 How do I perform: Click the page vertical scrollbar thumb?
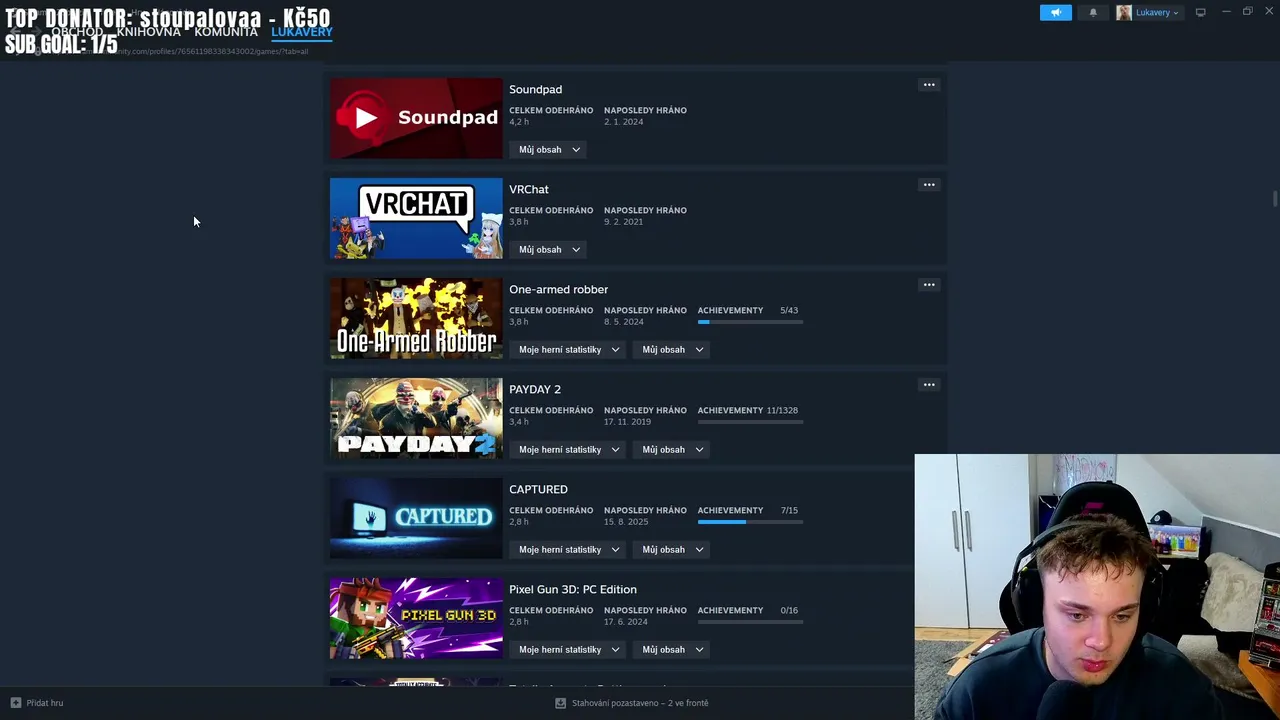coord(1274,199)
